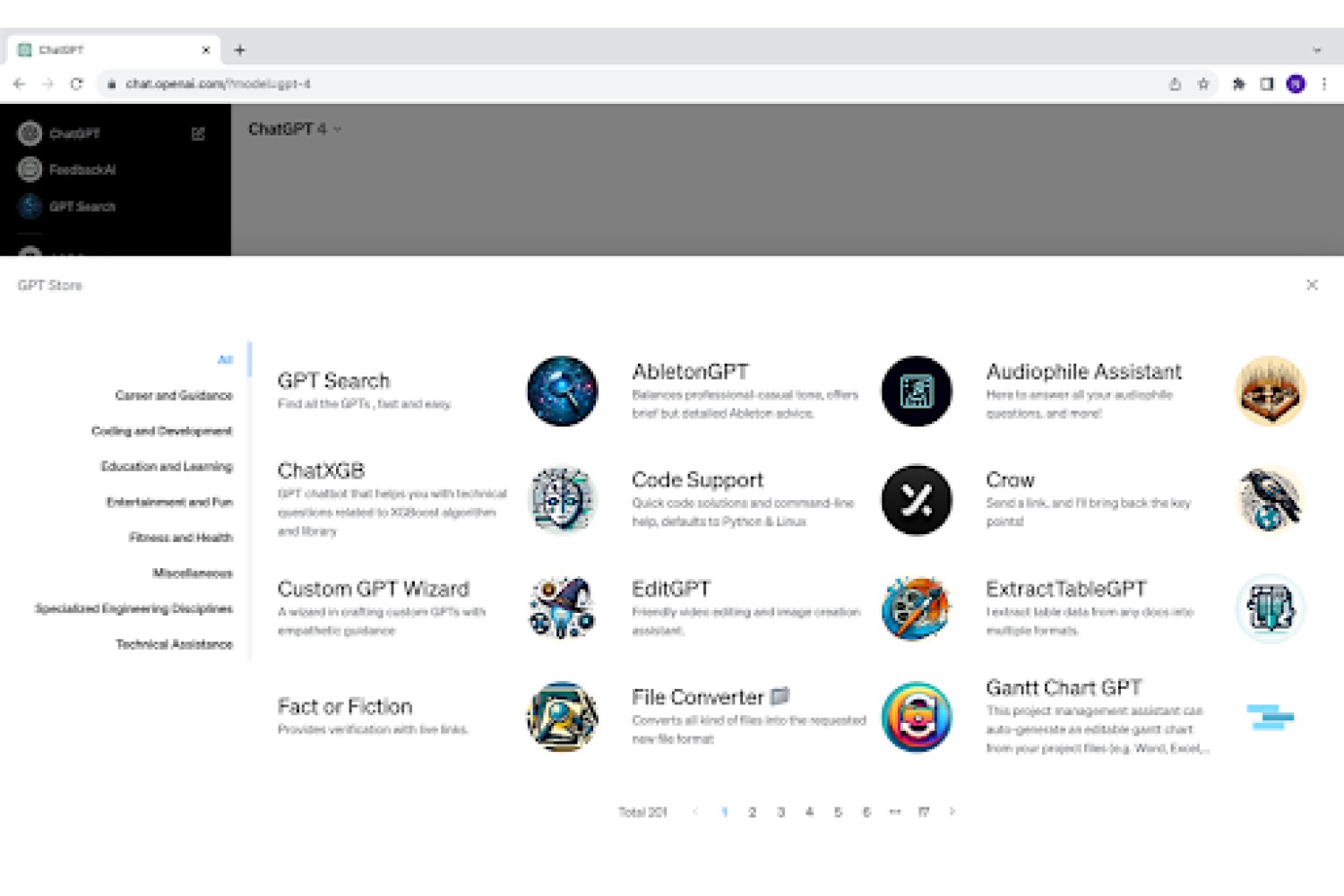Click the AbletonGPT title link
Image resolution: width=1344 pixels, height=896 pixels.
pyautogui.click(x=690, y=372)
